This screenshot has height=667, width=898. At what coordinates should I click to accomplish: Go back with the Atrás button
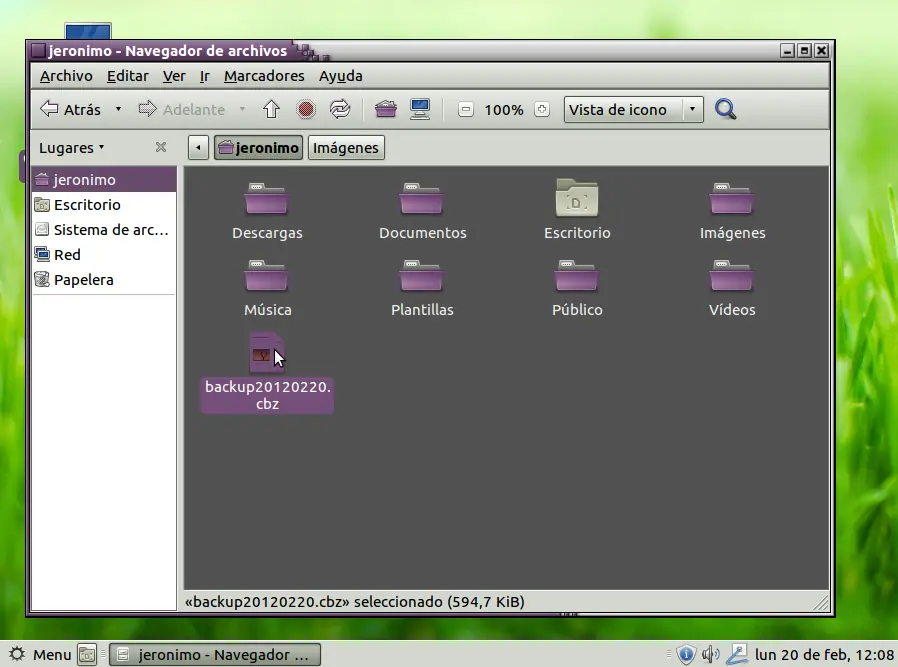pos(70,109)
